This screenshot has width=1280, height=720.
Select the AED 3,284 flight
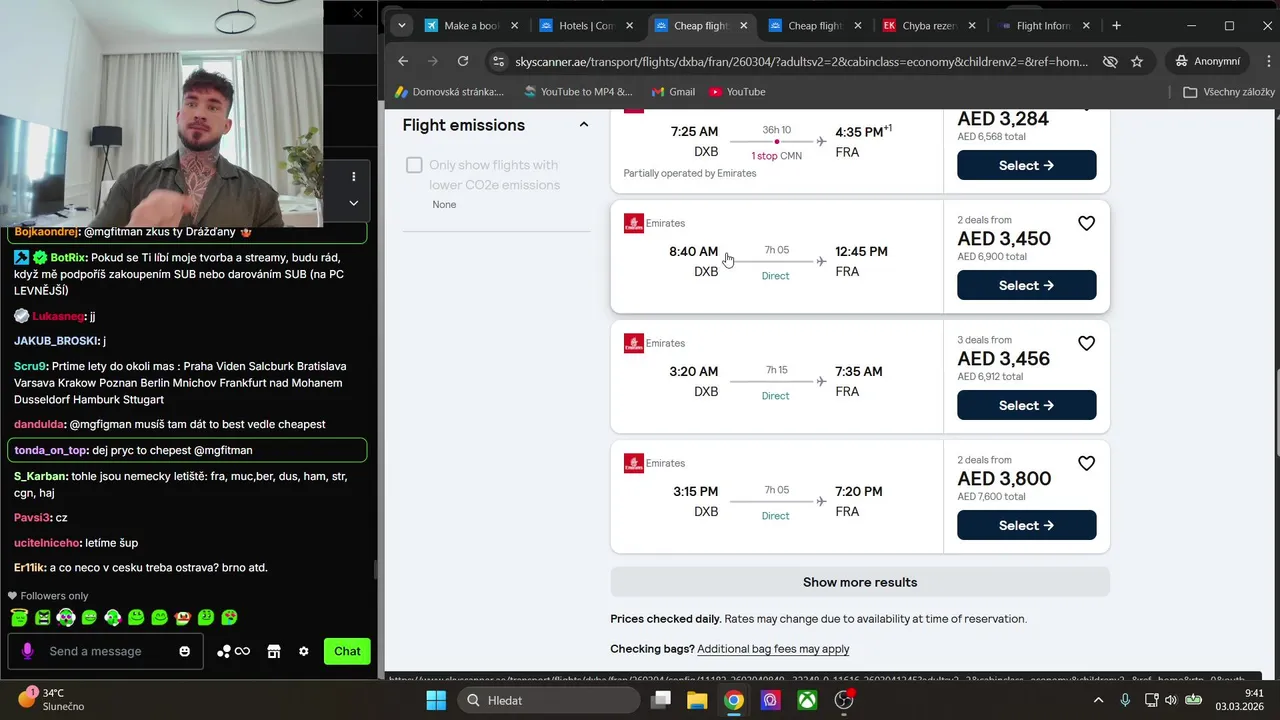[1026, 165]
